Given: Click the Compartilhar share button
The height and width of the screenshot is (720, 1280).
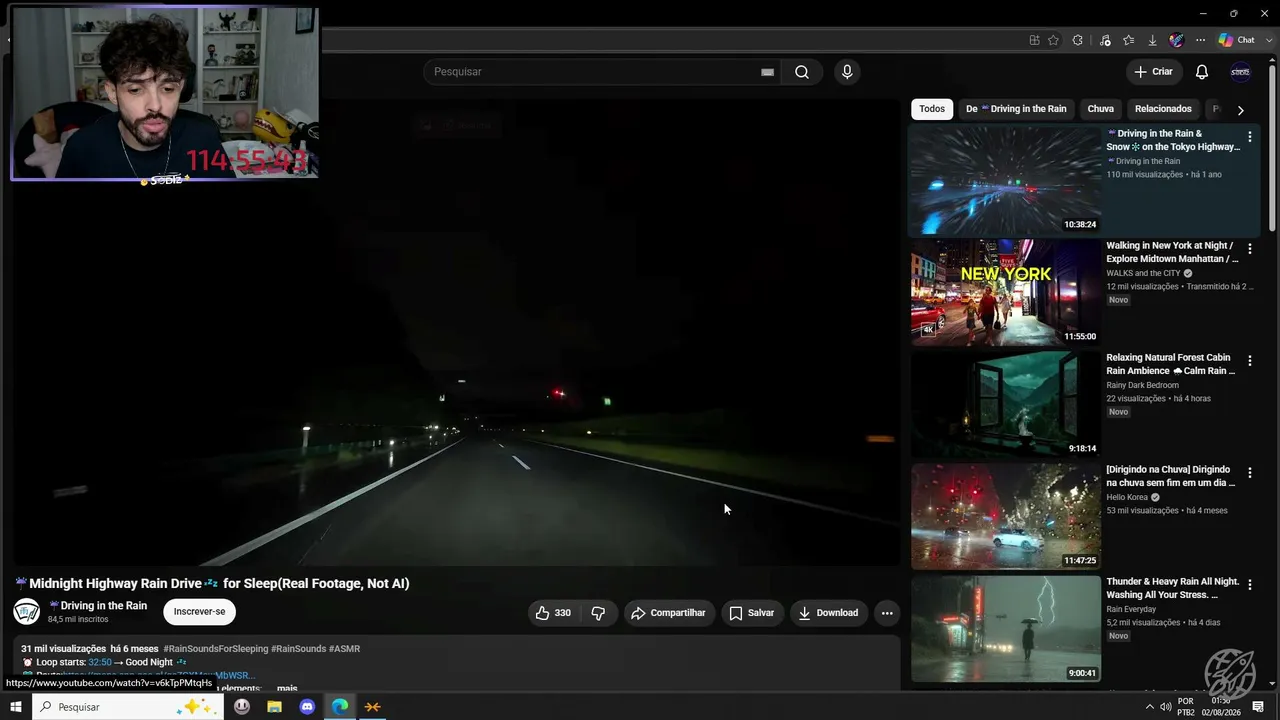Looking at the screenshot, I should click(x=668, y=613).
